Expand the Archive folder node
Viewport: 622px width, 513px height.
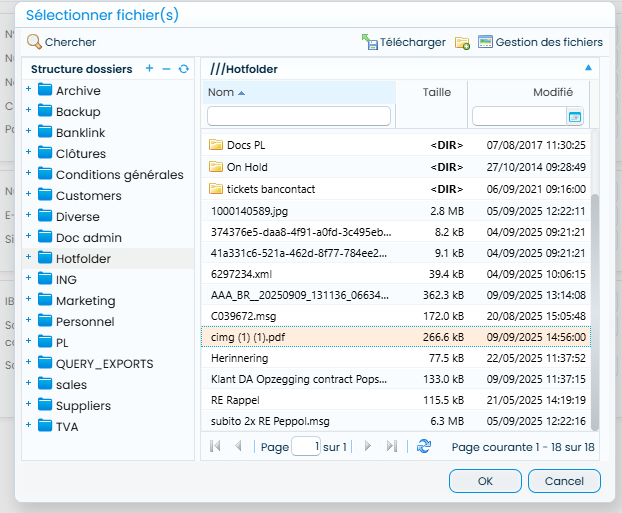point(29,89)
